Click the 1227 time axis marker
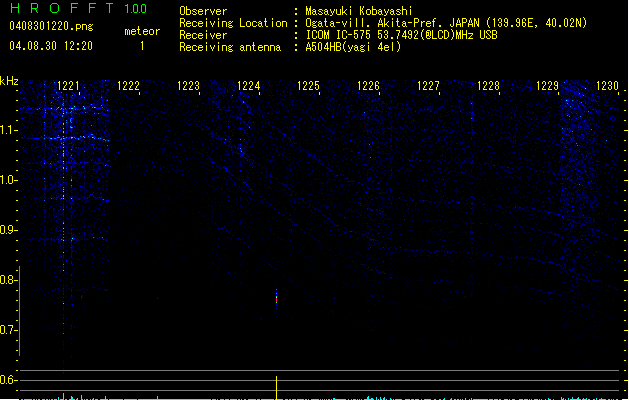The width and height of the screenshot is (629, 400). point(428,86)
